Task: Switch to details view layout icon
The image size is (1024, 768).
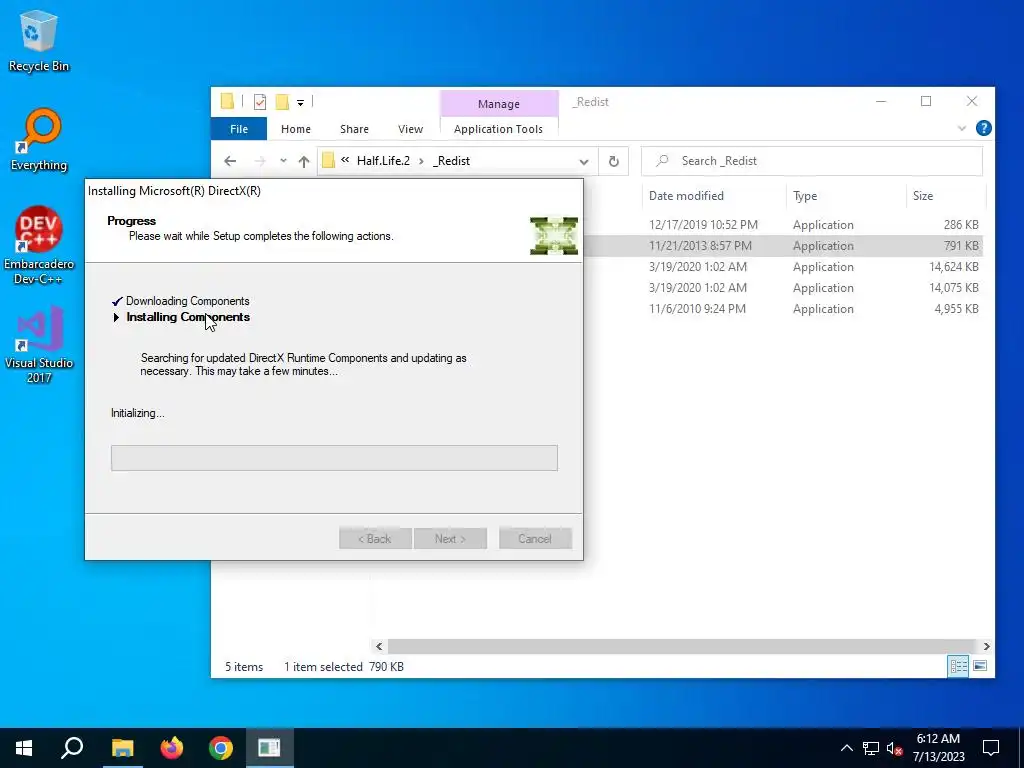Action: pyautogui.click(x=958, y=666)
